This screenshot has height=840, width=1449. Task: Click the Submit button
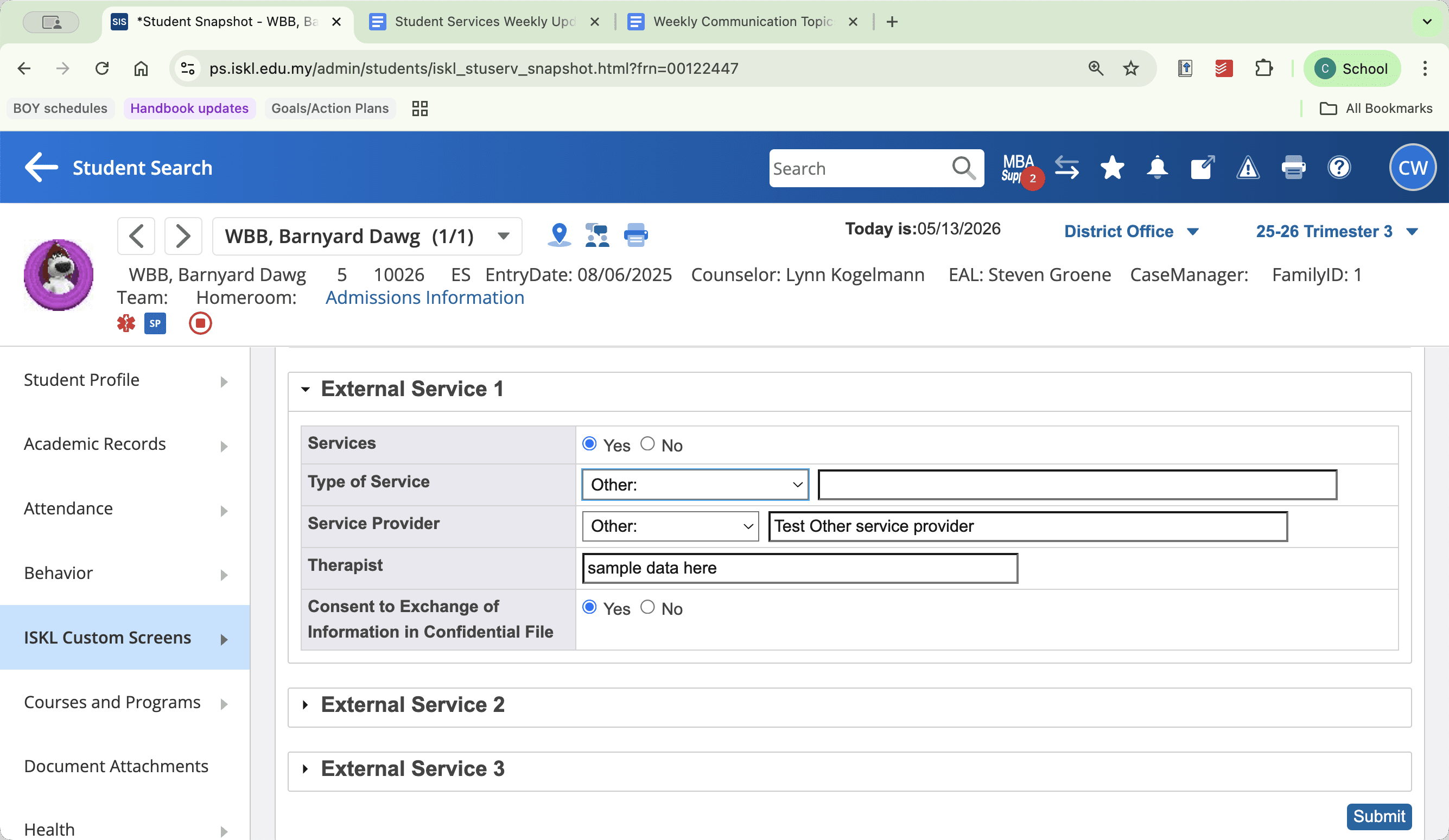pos(1379,817)
